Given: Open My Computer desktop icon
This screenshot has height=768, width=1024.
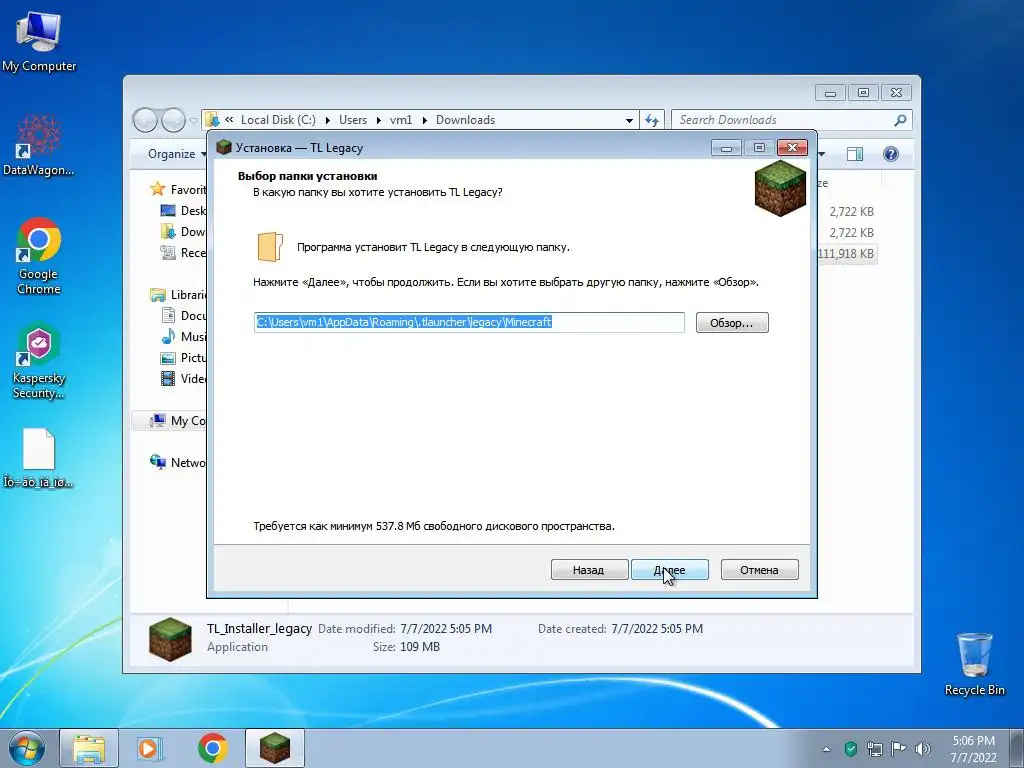Looking at the screenshot, I should coord(39,40).
